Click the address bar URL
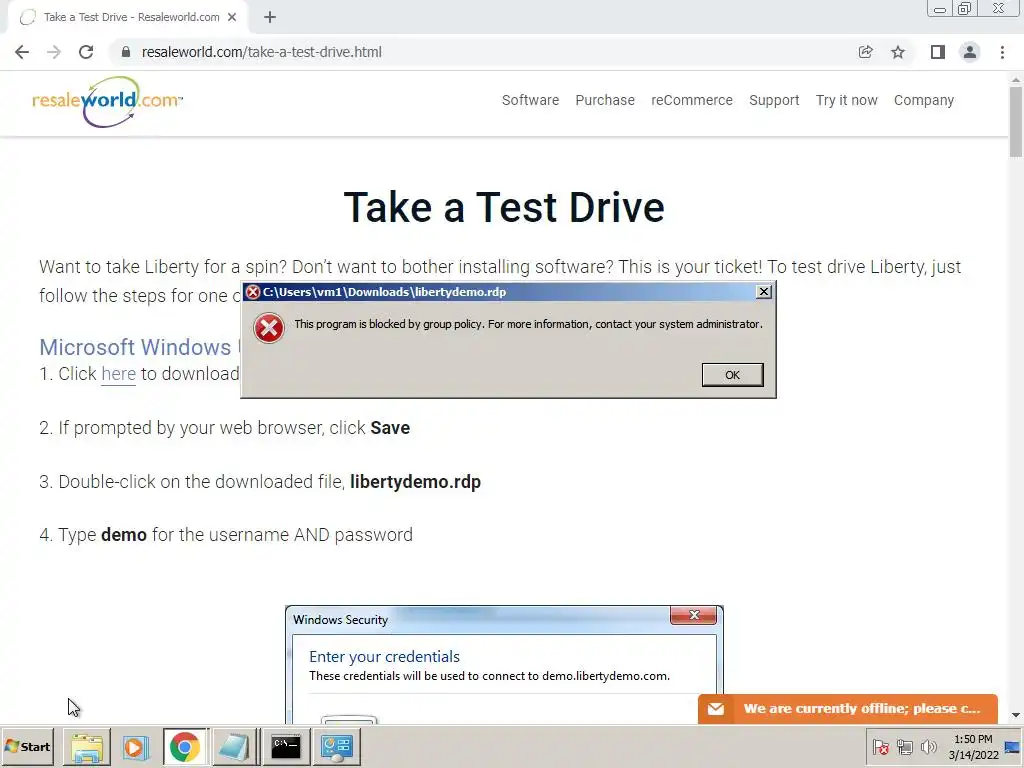The height and width of the screenshot is (768, 1024). pyautogui.click(x=261, y=52)
